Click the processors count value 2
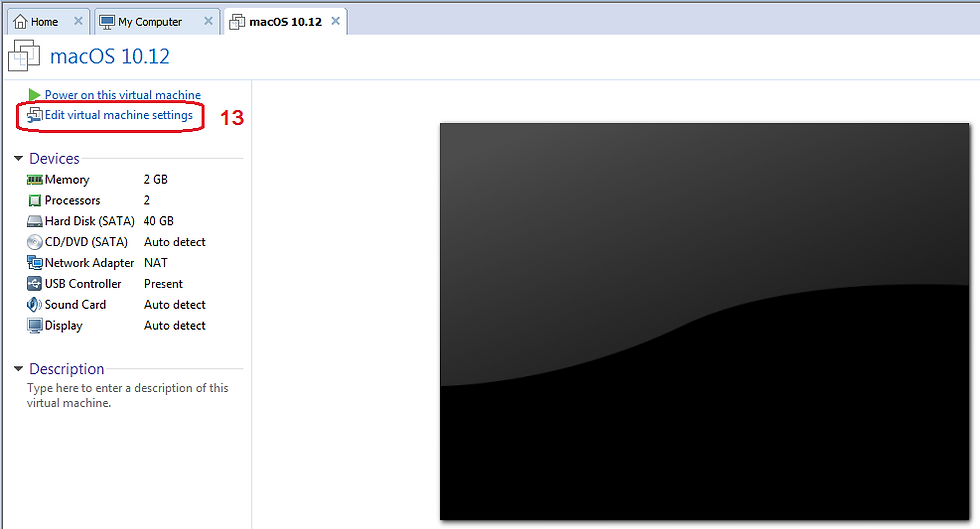Viewport: 980px width, 529px height. (147, 201)
